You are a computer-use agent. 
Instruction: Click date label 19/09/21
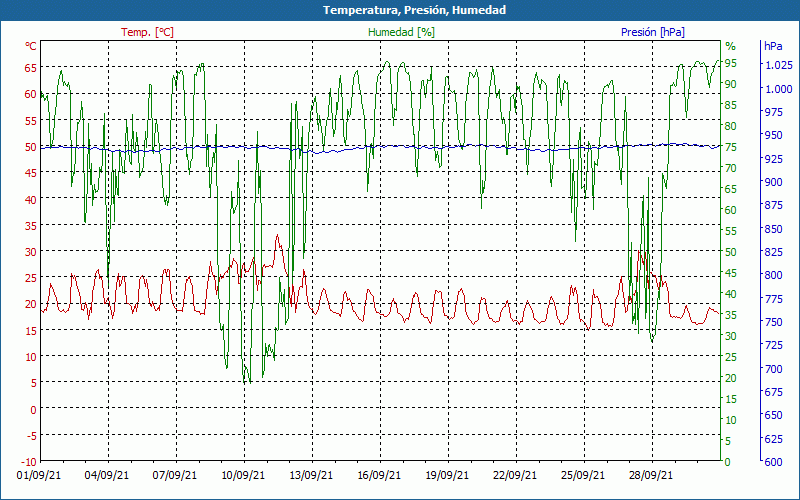[447, 475]
